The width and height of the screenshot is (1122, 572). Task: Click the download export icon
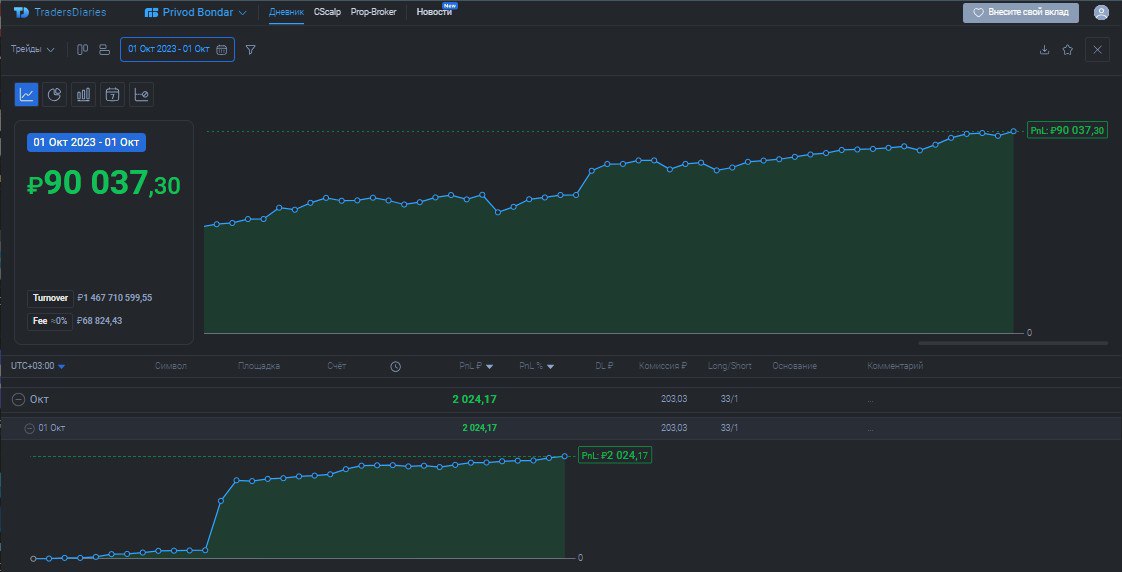tap(1044, 49)
